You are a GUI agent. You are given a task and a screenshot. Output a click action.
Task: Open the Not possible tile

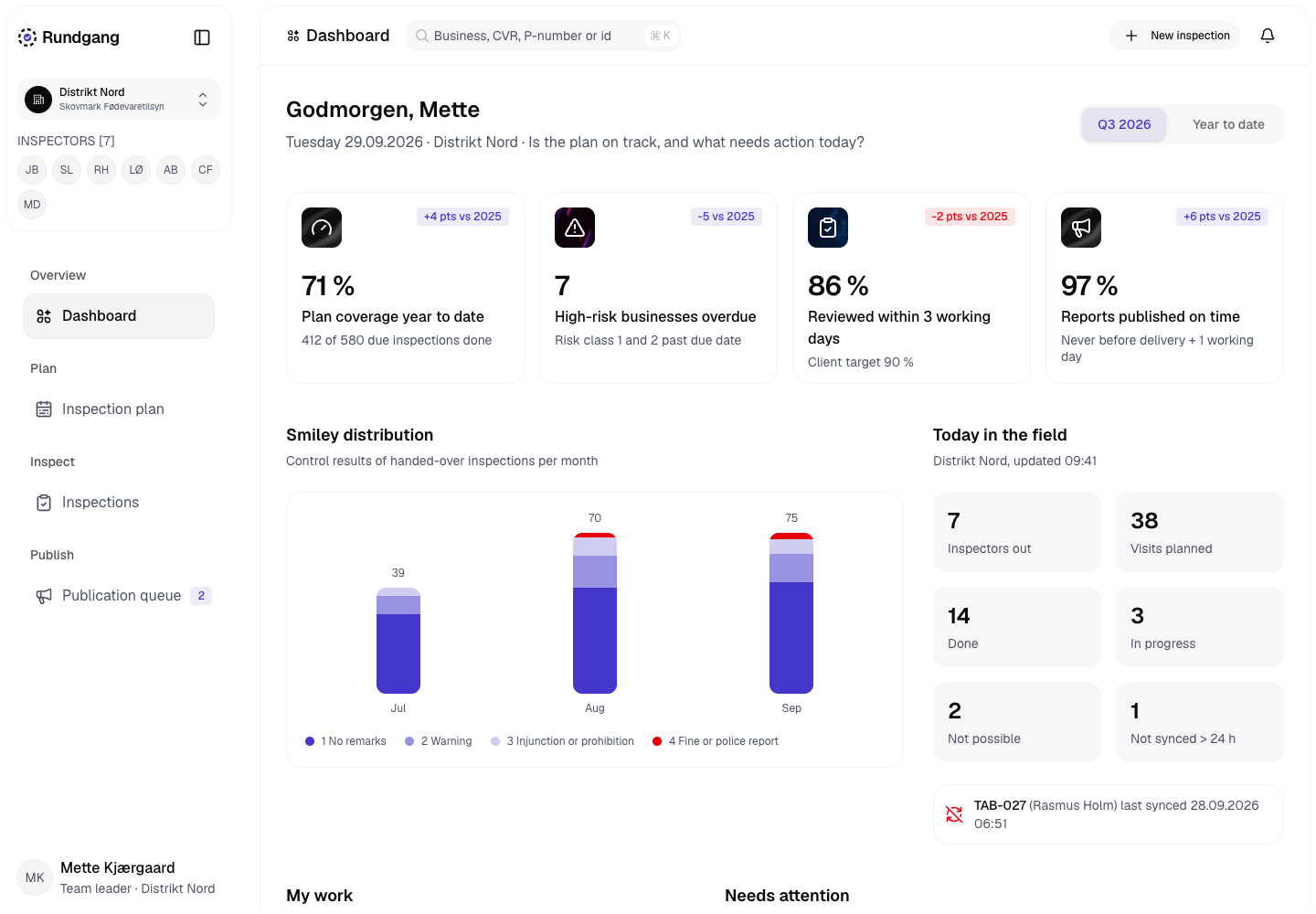[x=1017, y=722]
